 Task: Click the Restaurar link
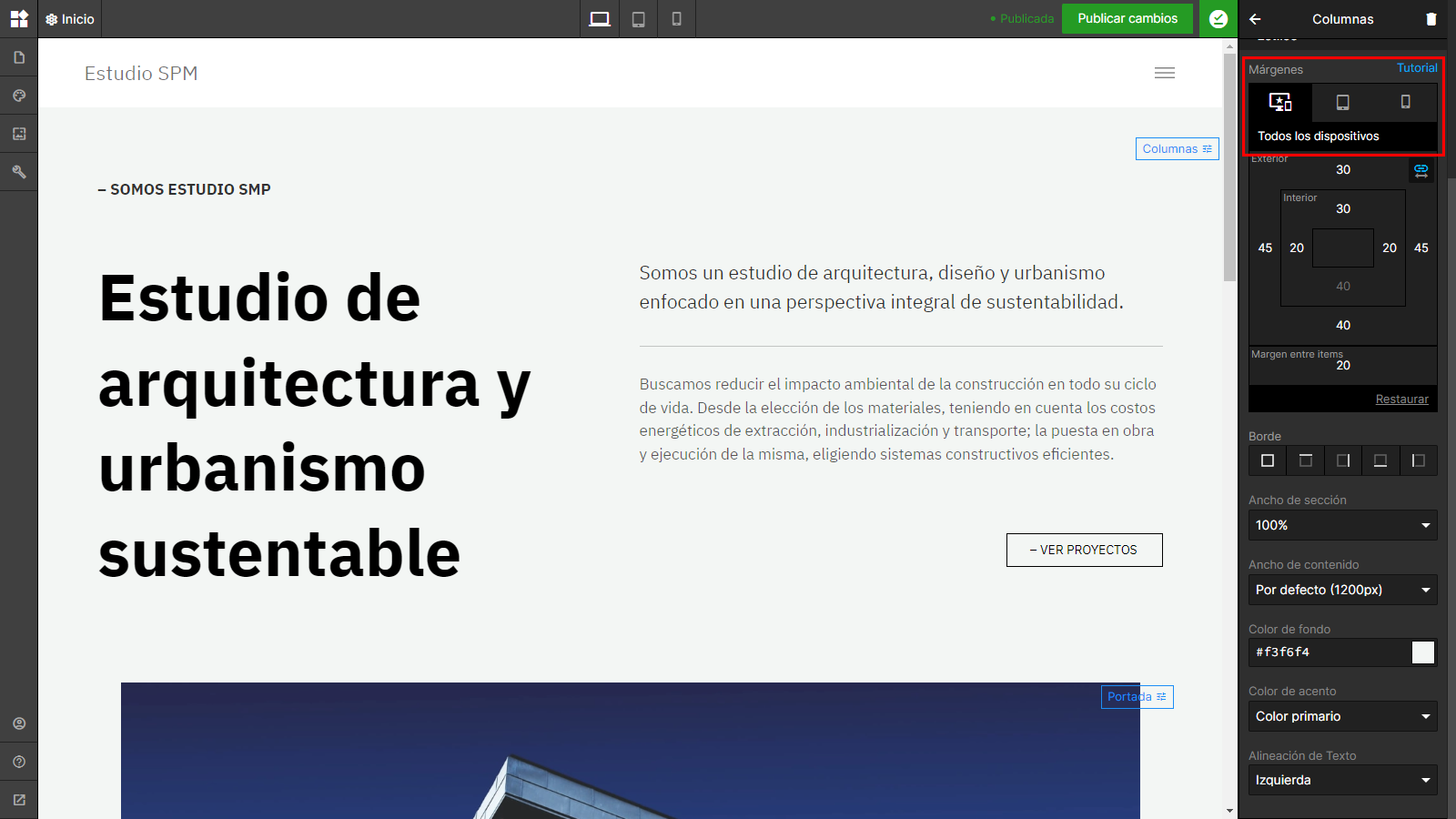coord(1401,399)
